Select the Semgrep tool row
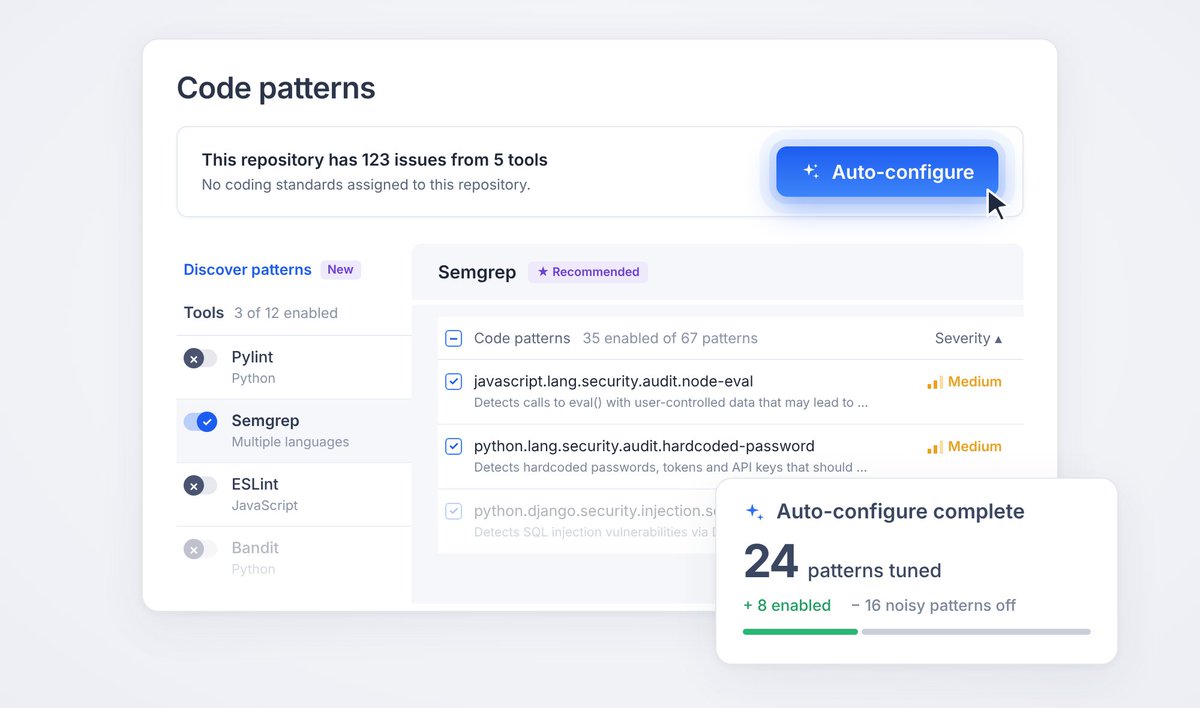 tap(294, 431)
